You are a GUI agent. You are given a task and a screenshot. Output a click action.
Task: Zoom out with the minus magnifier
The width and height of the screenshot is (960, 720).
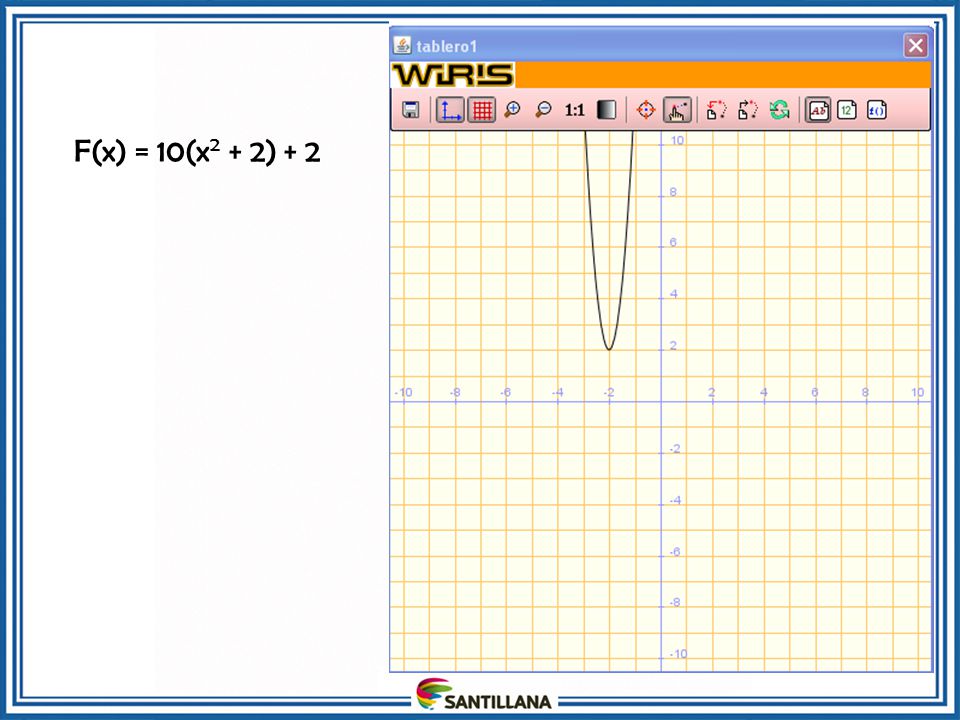click(543, 110)
